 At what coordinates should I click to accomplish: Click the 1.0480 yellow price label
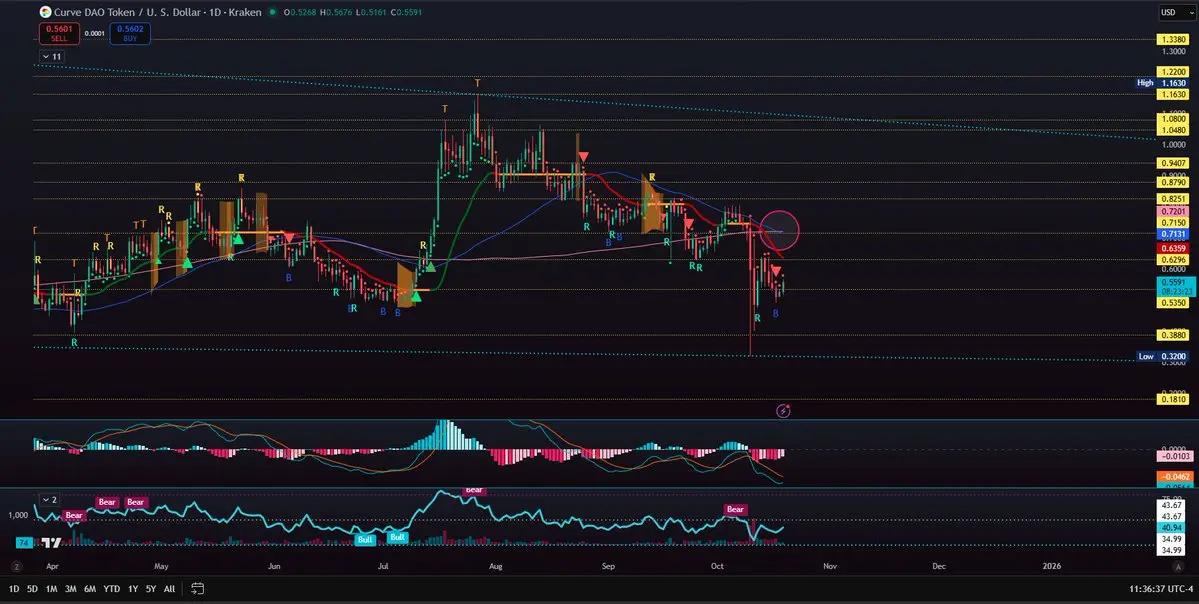(x=1173, y=130)
